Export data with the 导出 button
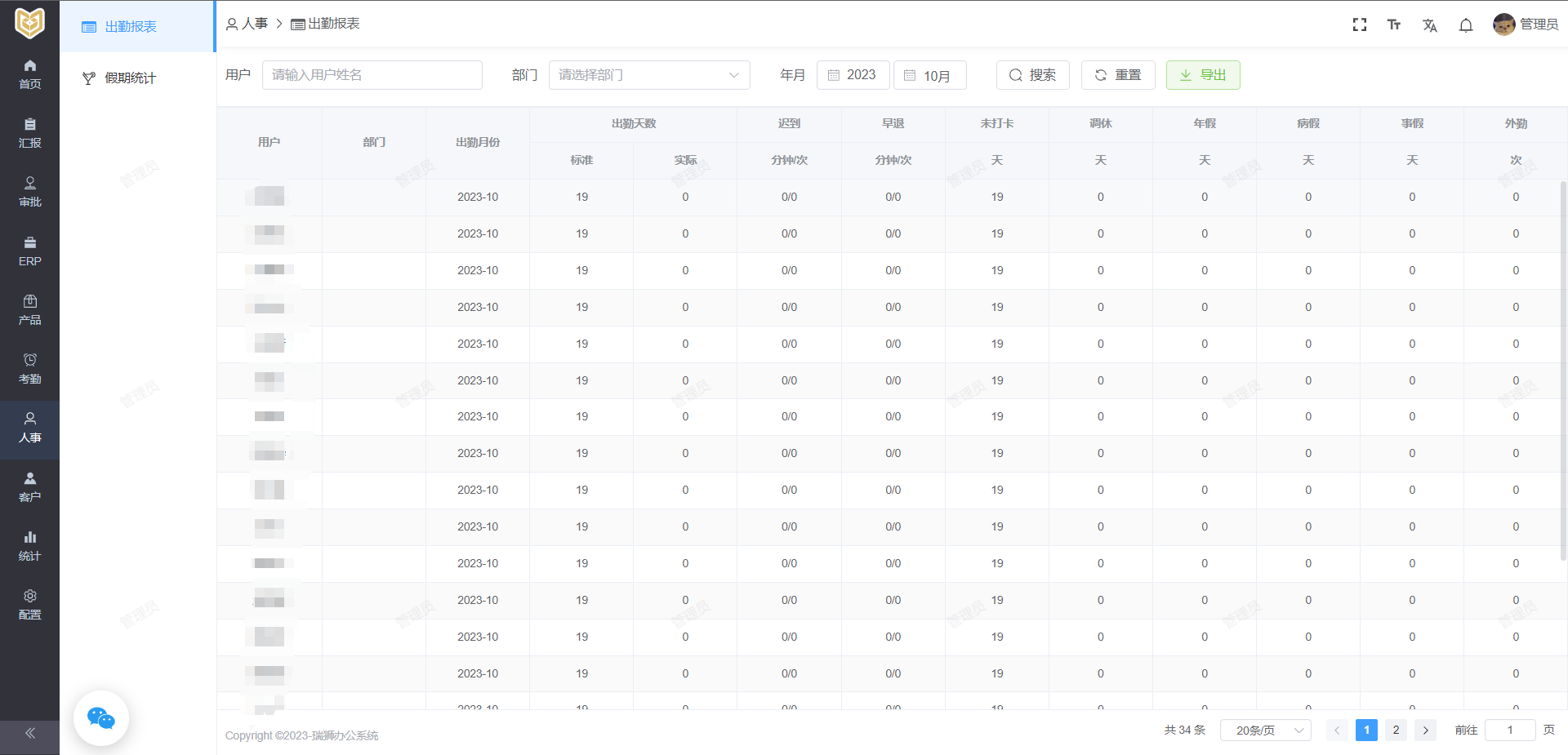1568x755 pixels. coord(1202,75)
